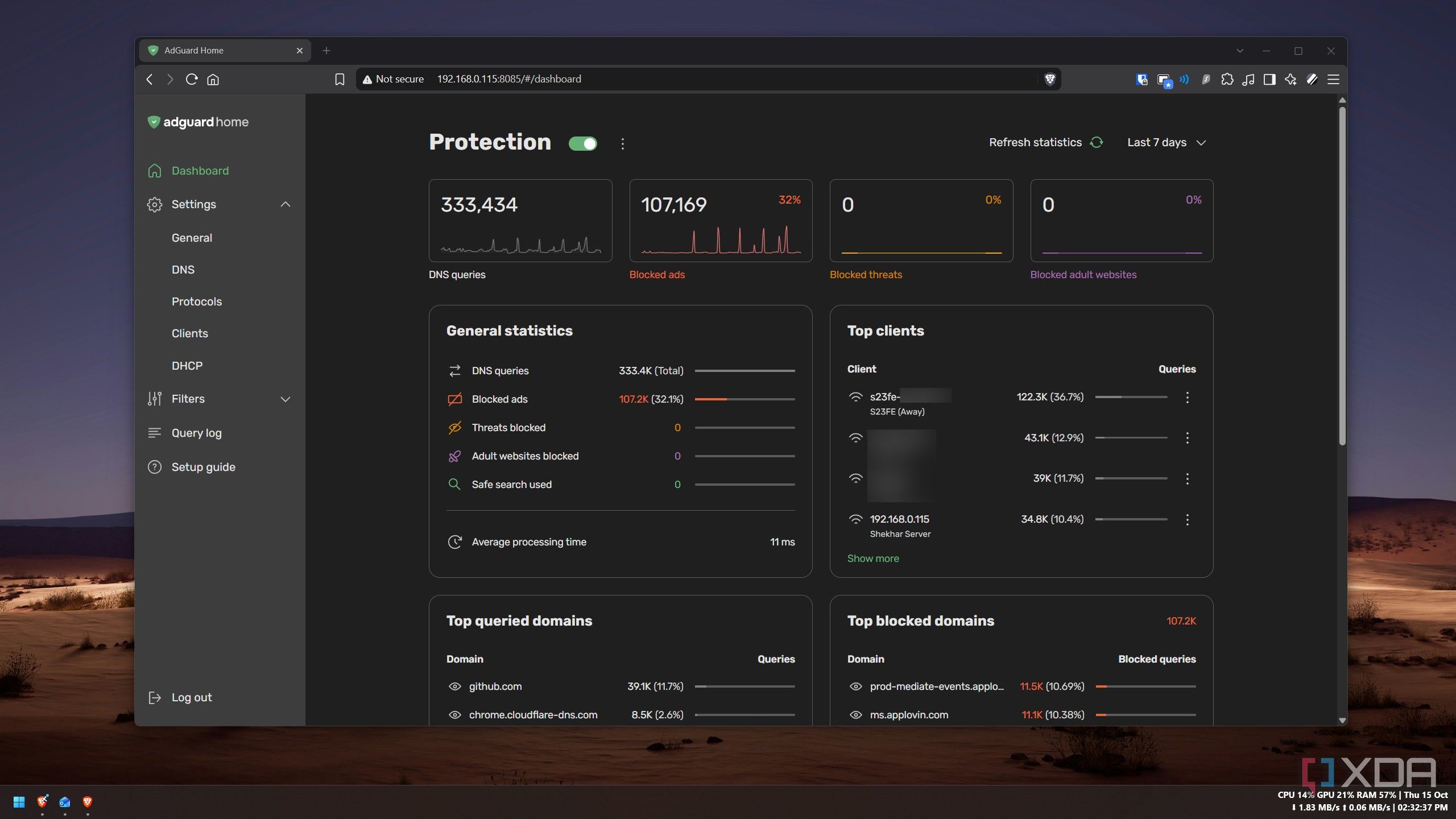Open the Setup guide
The width and height of the screenshot is (1456, 819).
coord(203,467)
